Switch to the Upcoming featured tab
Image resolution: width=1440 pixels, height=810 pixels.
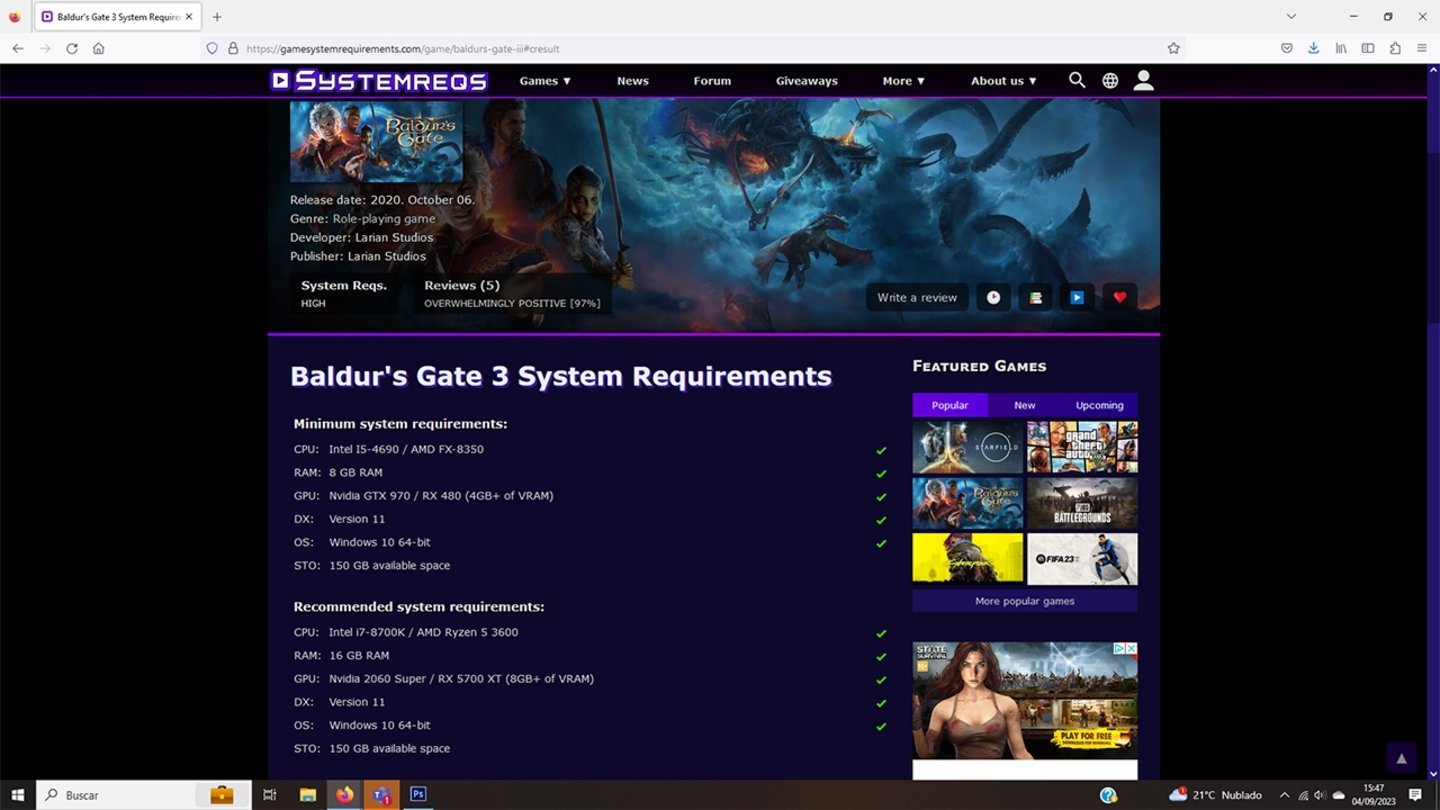click(1100, 405)
